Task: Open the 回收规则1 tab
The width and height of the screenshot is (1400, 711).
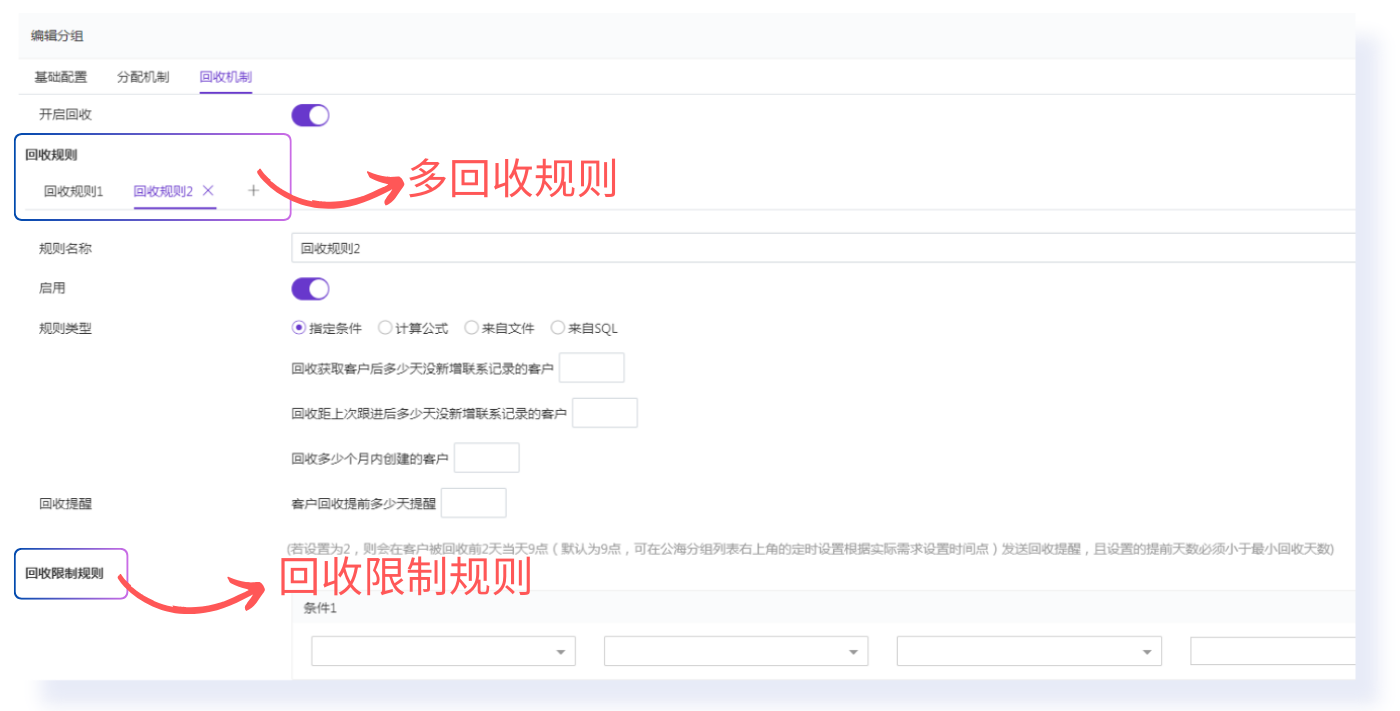Action: 74,191
